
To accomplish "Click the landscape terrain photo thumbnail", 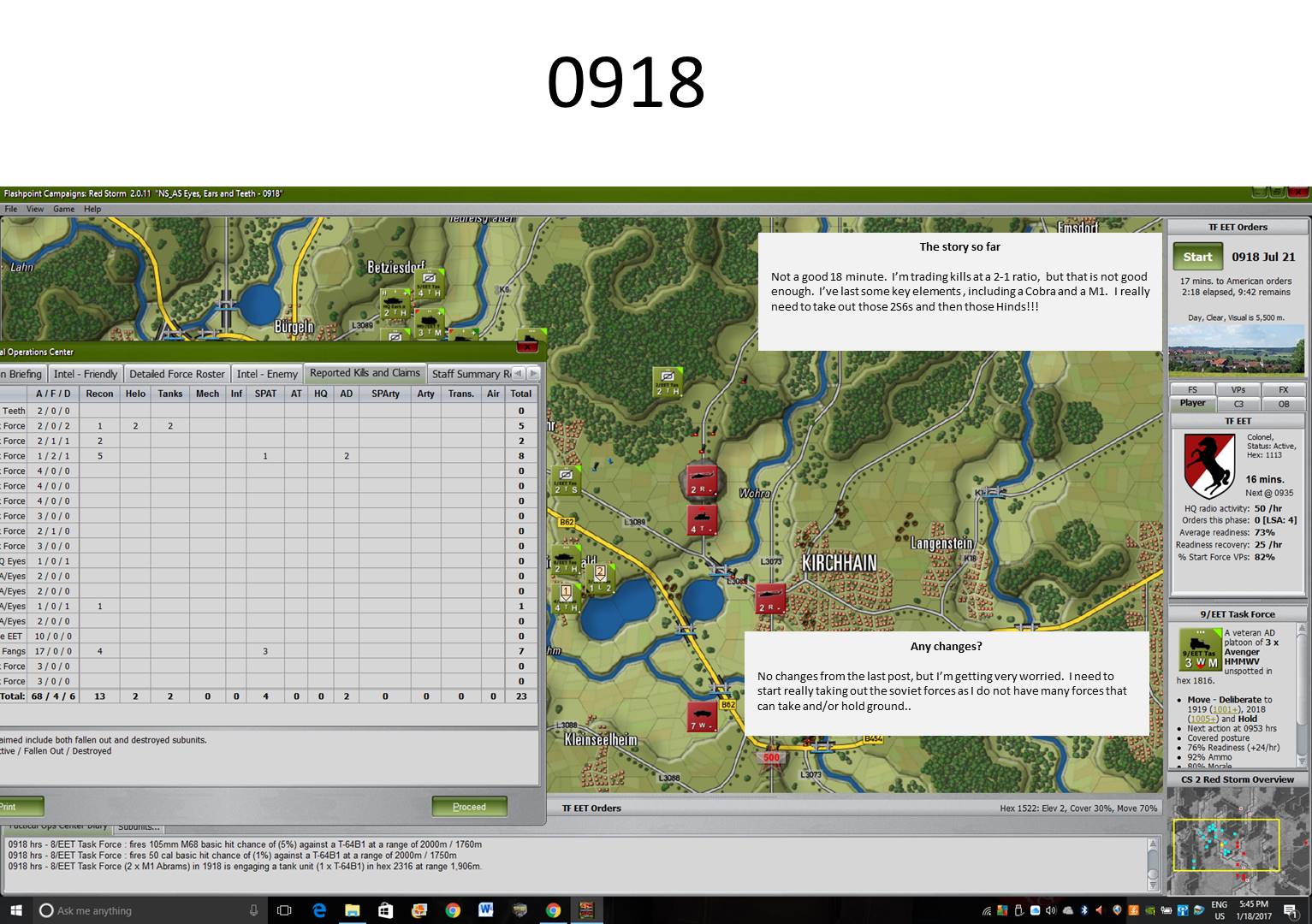I will pos(1237,349).
